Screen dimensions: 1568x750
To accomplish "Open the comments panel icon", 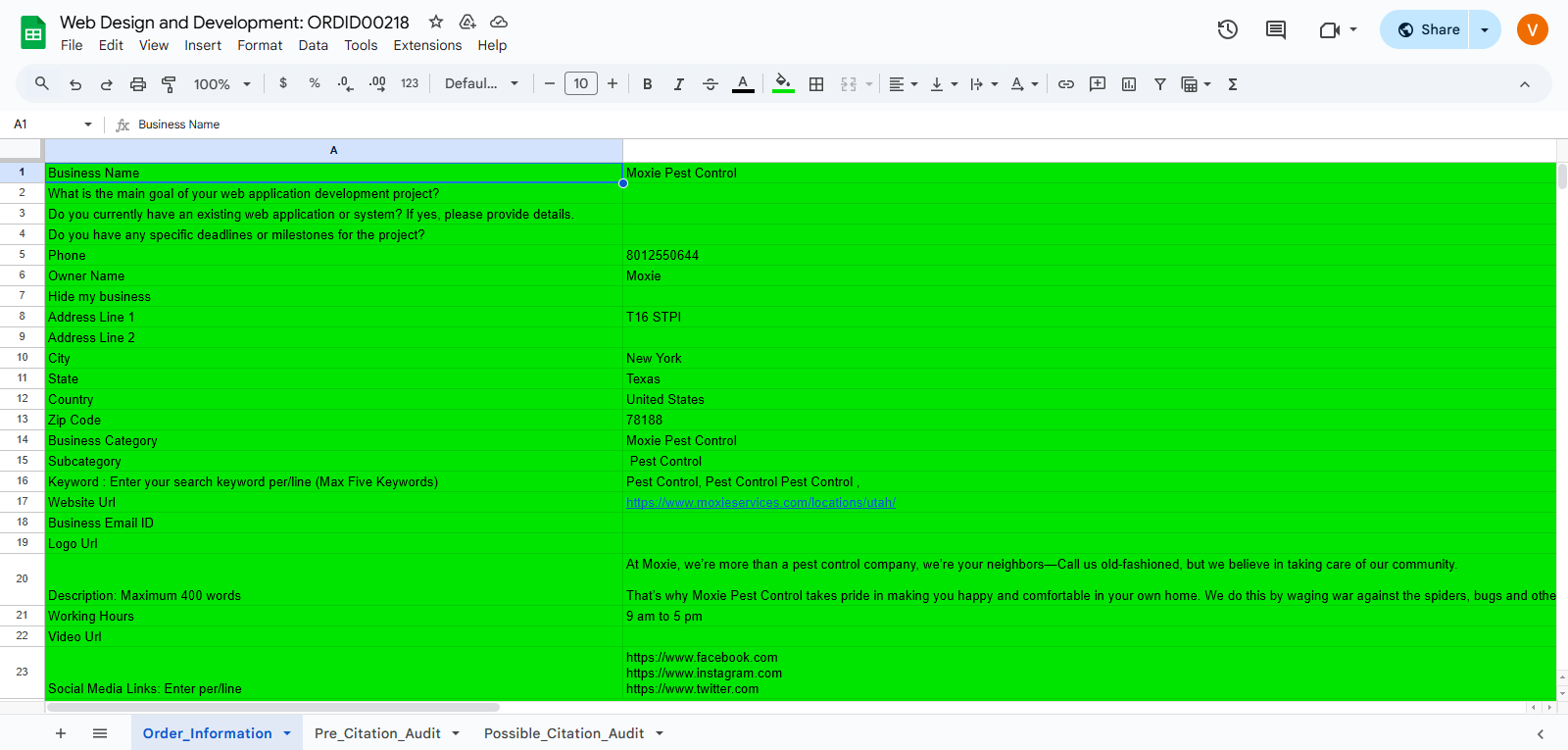I will (1276, 29).
